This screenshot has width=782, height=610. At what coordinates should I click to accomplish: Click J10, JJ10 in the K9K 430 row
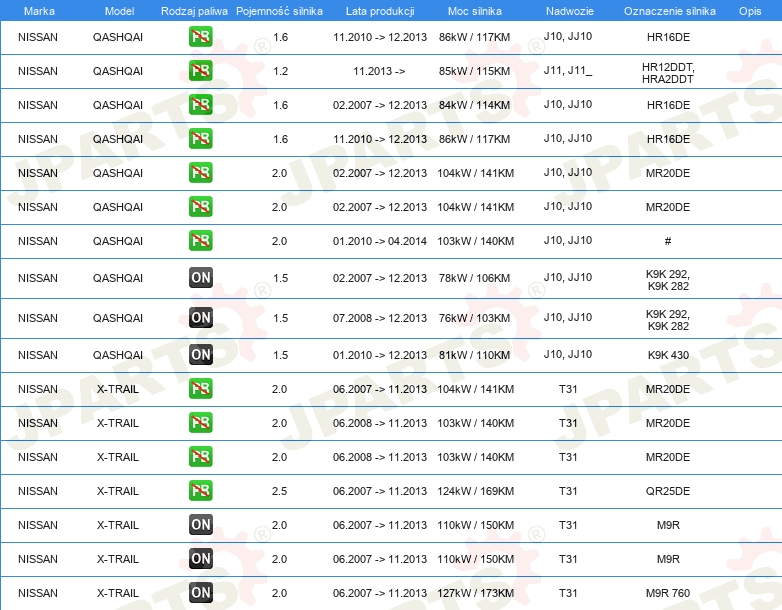pyautogui.click(x=568, y=355)
